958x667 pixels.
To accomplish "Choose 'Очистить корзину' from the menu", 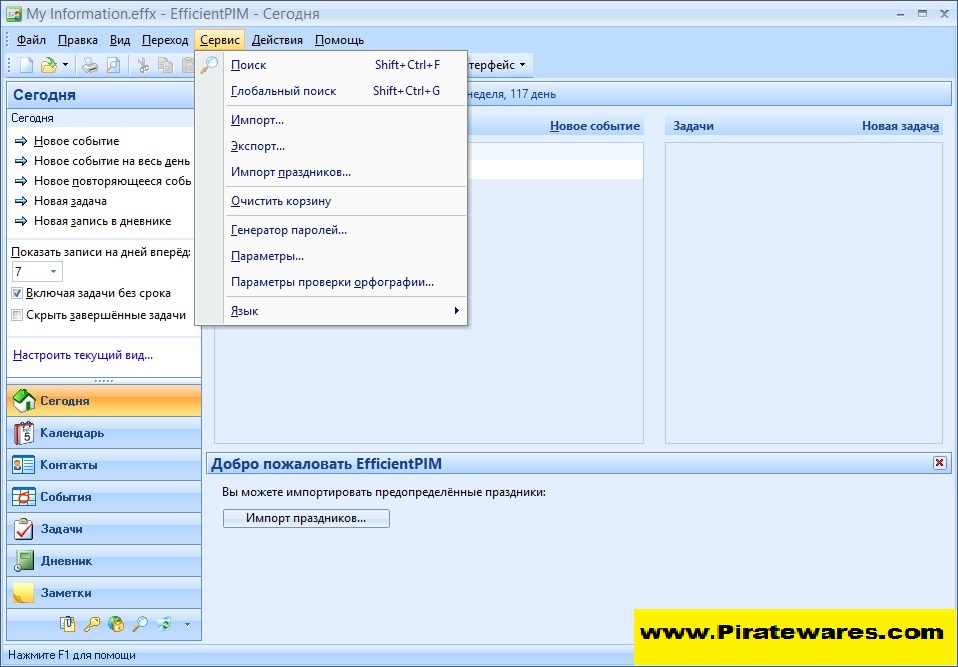I will [x=281, y=201].
